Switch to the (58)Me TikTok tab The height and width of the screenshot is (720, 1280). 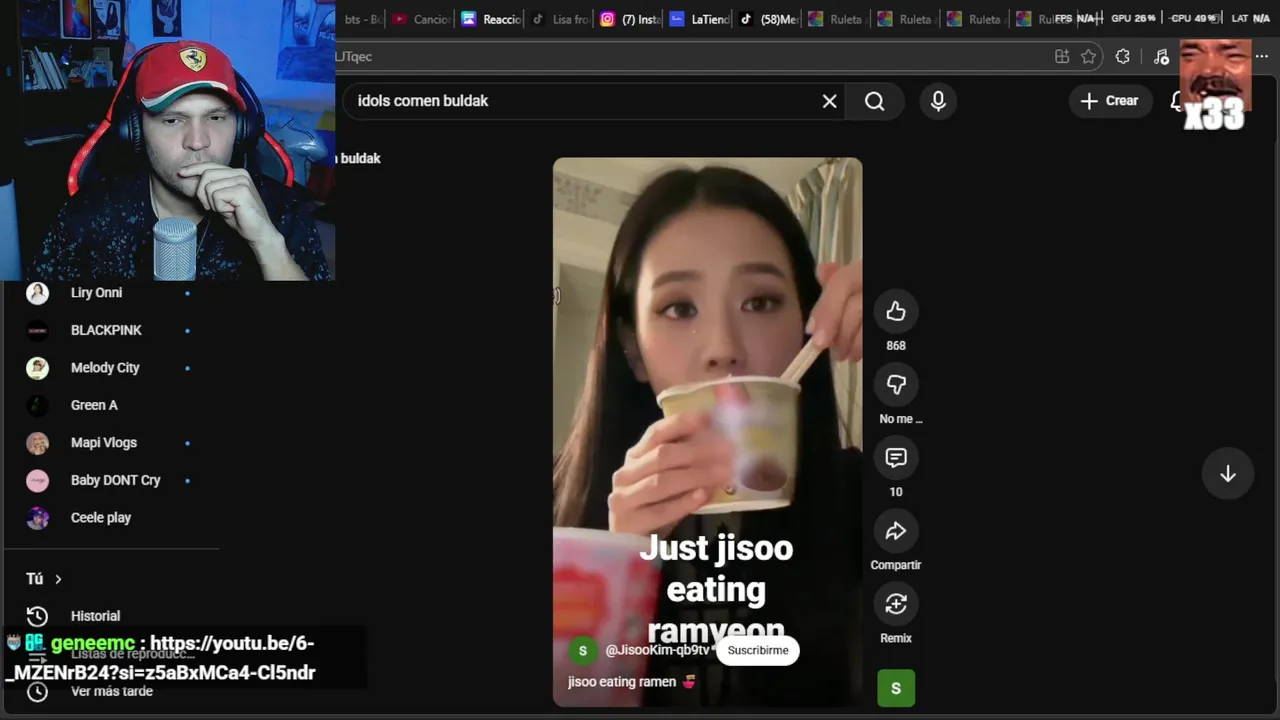coord(768,19)
